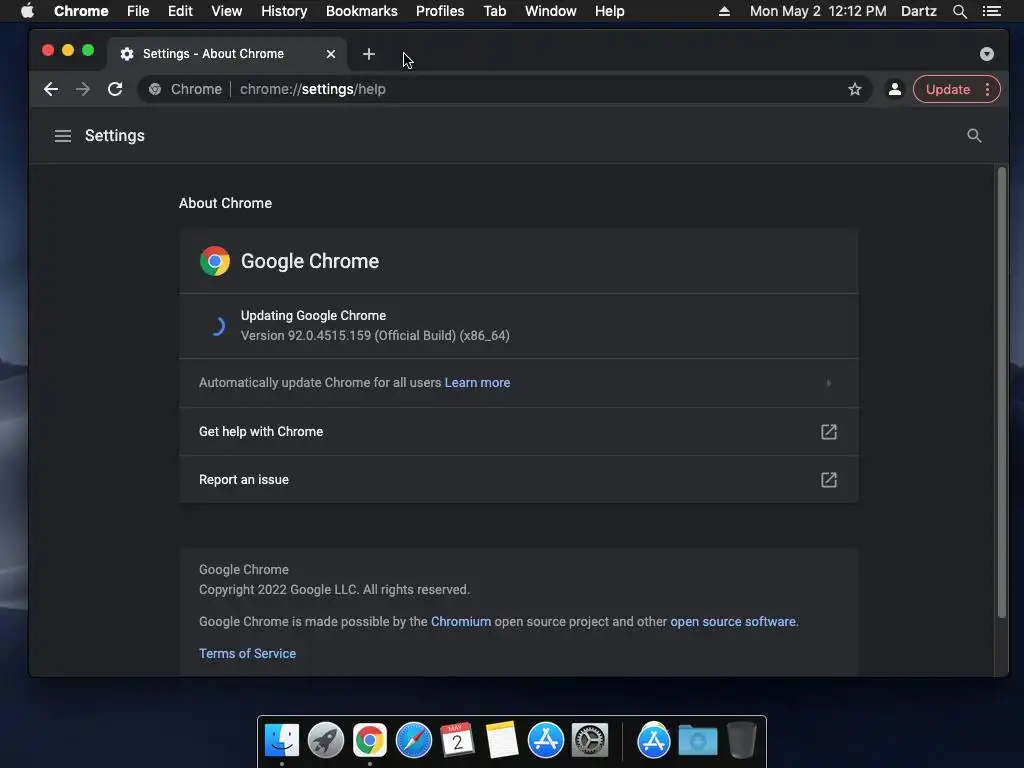Open Calendar from the Dock
The height and width of the screenshot is (768, 1024).
click(457, 741)
